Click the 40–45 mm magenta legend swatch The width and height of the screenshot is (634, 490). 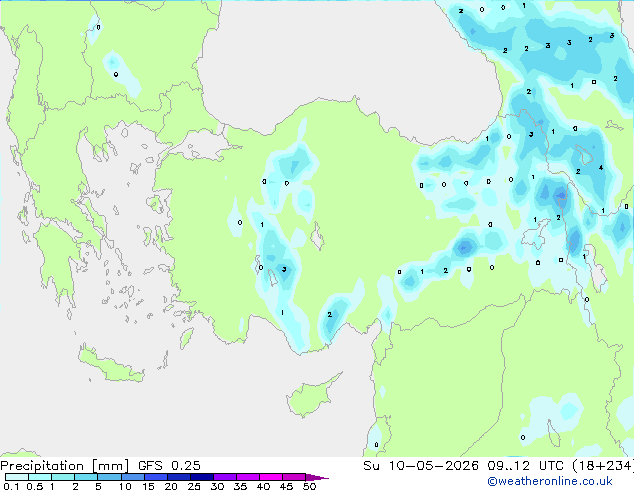271,477
